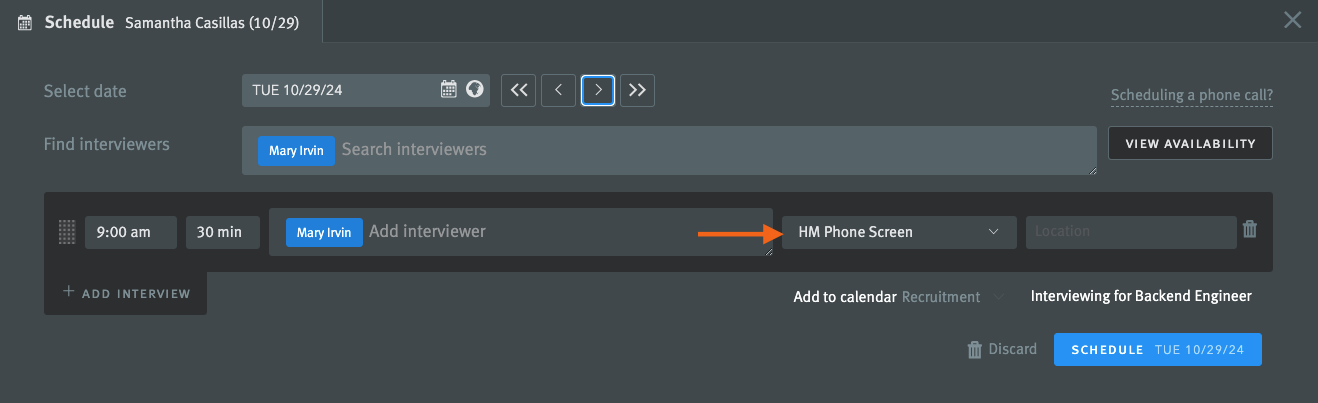Image resolution: width=1318 pixels, height=403 pixels.
Task: Jump forward a week with double-right arrows
Action: [x=637, y=90]
